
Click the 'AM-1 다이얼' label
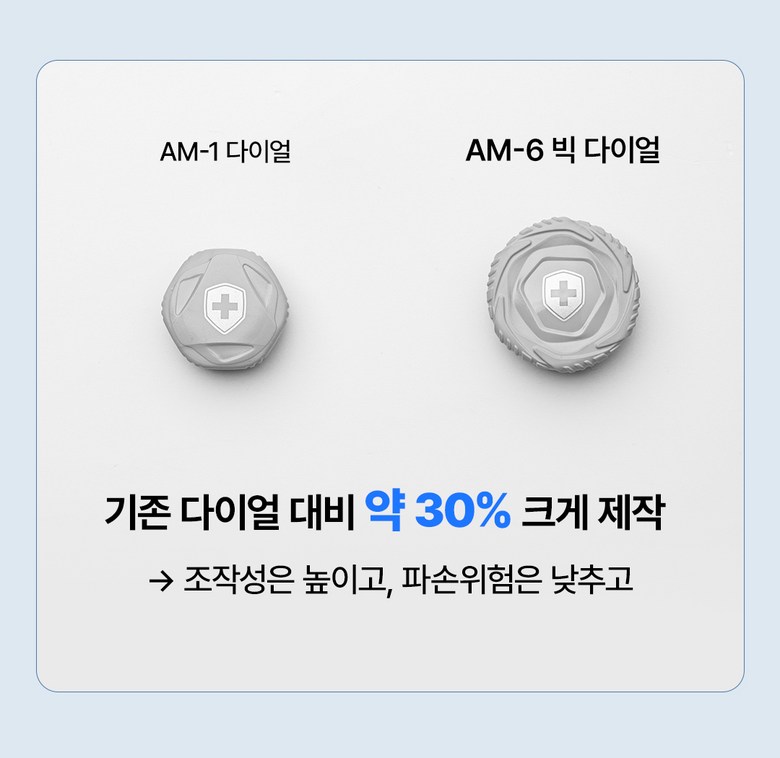[x=225, y=151]
